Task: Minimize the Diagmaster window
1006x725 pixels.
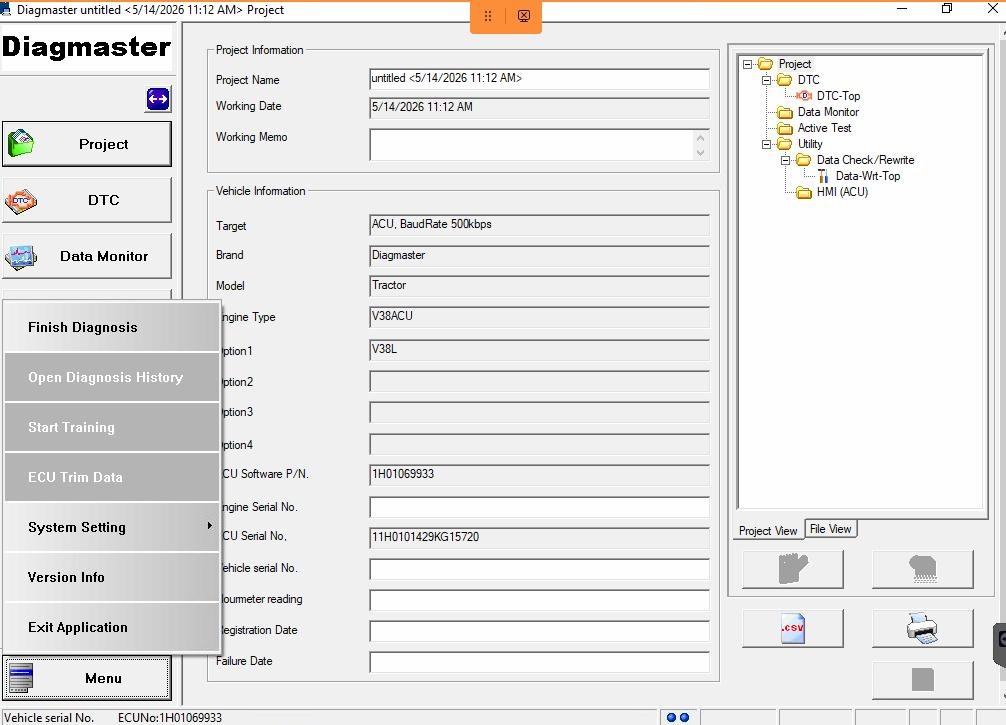Action: tap(902, 9)
